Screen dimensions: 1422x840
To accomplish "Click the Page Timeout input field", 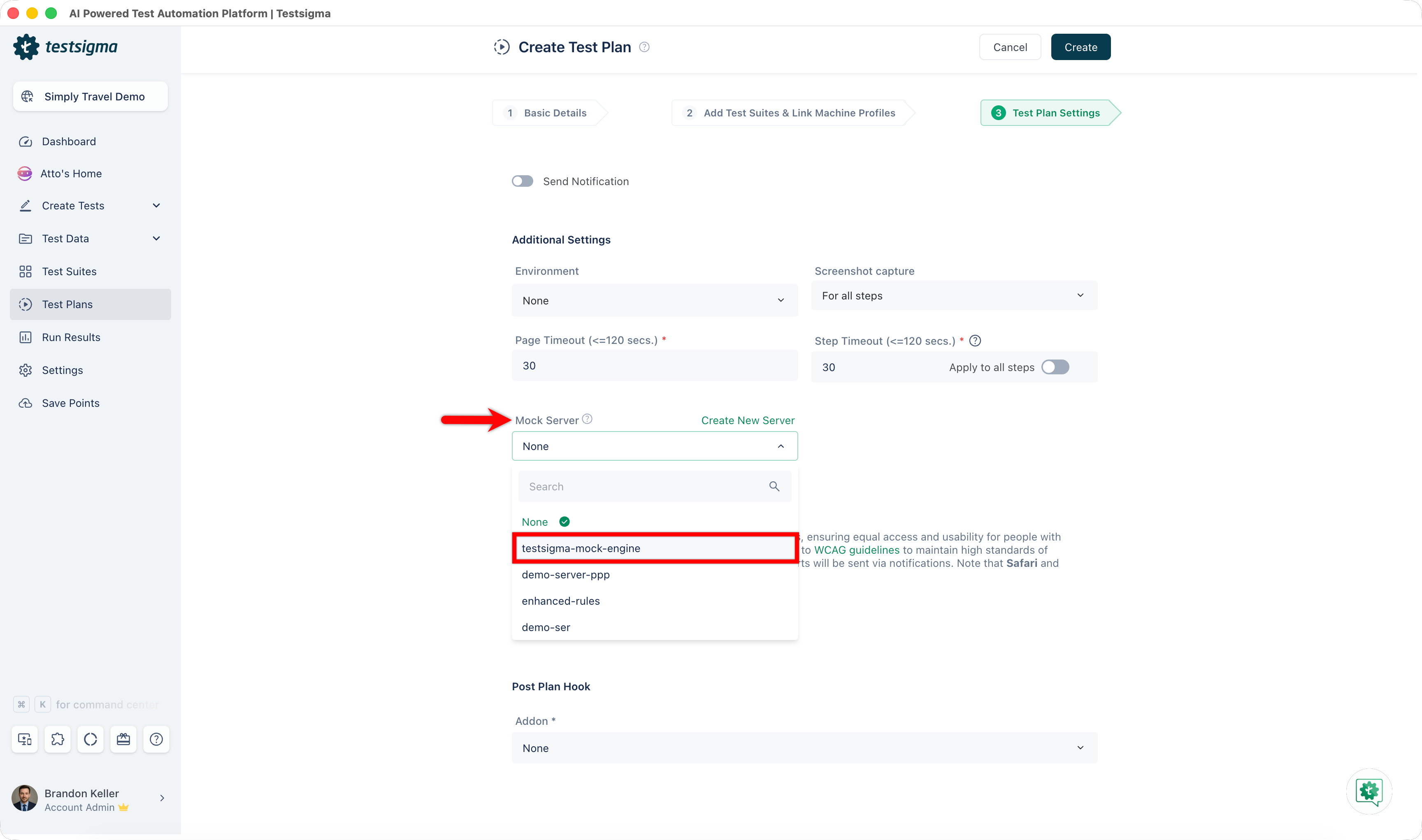I will click(655, 365).
